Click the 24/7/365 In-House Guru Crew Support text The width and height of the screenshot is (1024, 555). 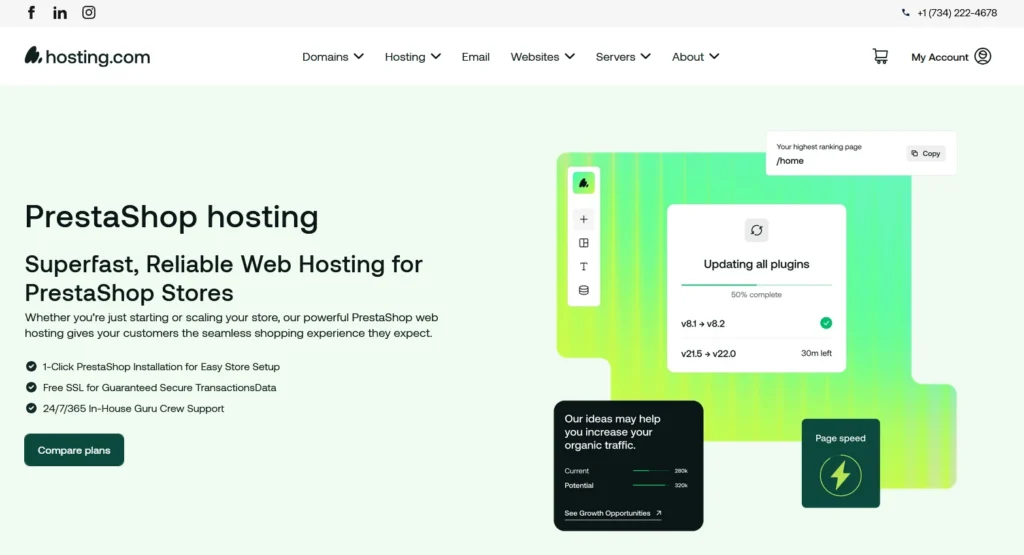tap(133, 409)
